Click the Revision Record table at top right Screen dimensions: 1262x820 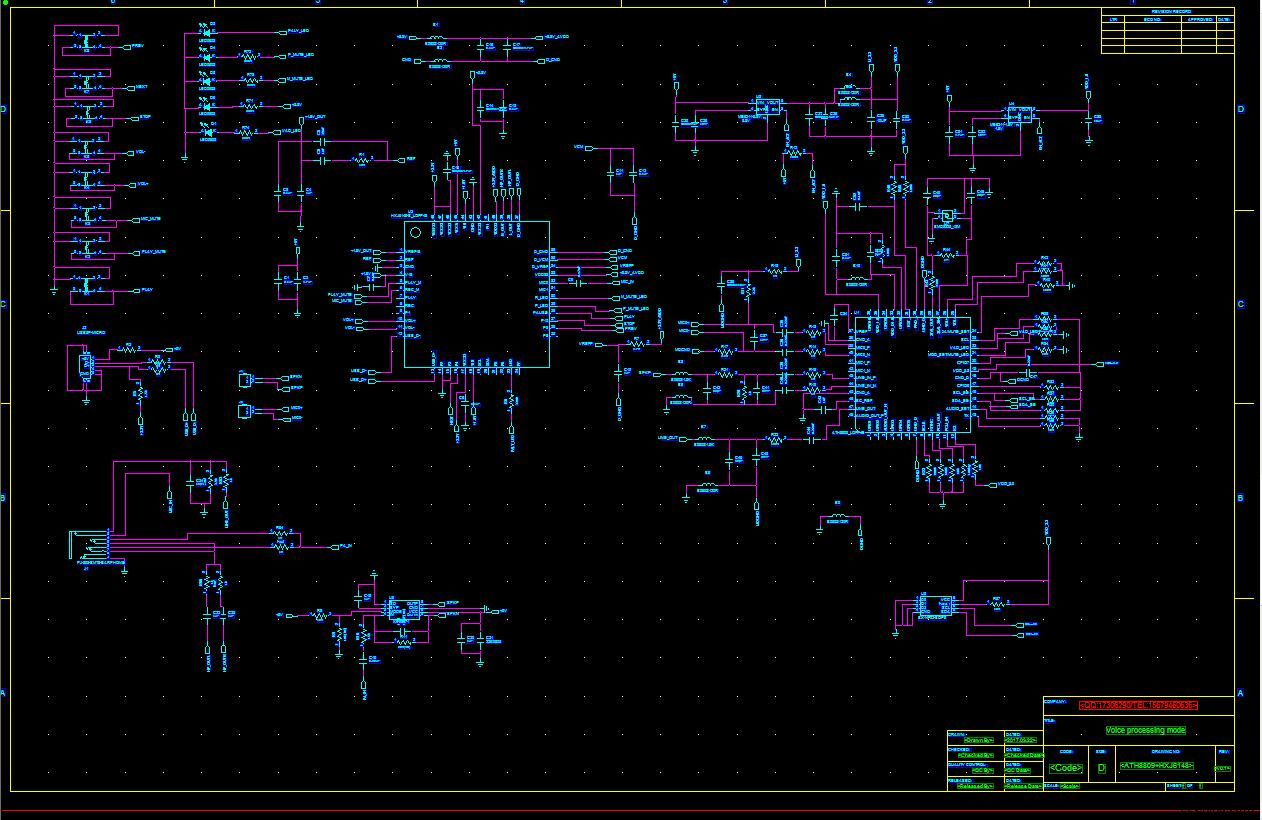1168,31
